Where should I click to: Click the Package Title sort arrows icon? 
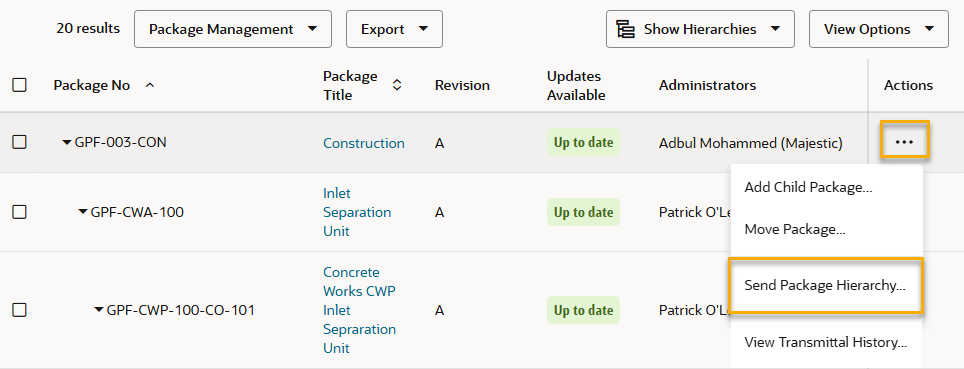(x=397, y=85)
